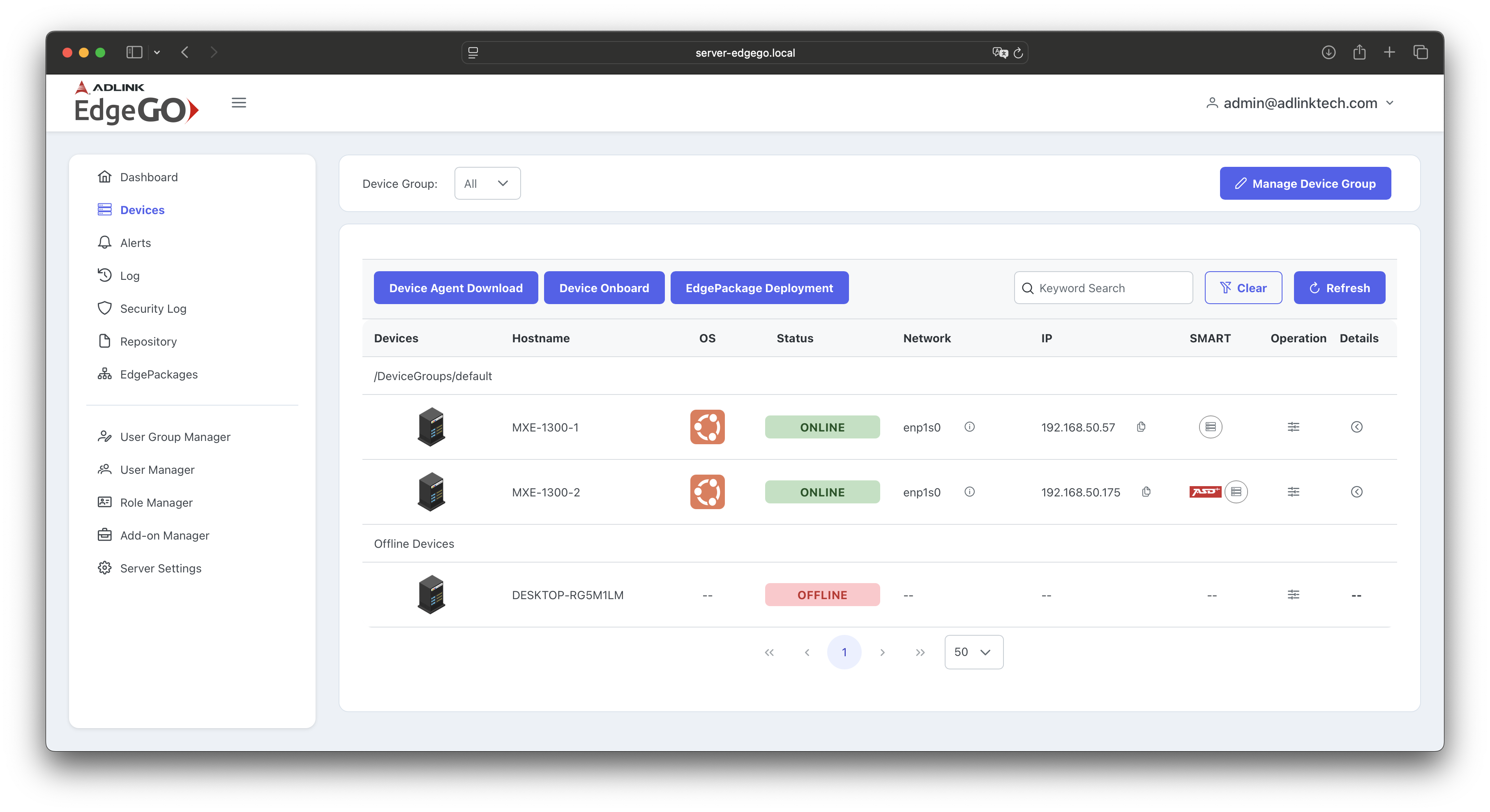
Task: Open the hamburger navigation menu
Action: [239, 102]
